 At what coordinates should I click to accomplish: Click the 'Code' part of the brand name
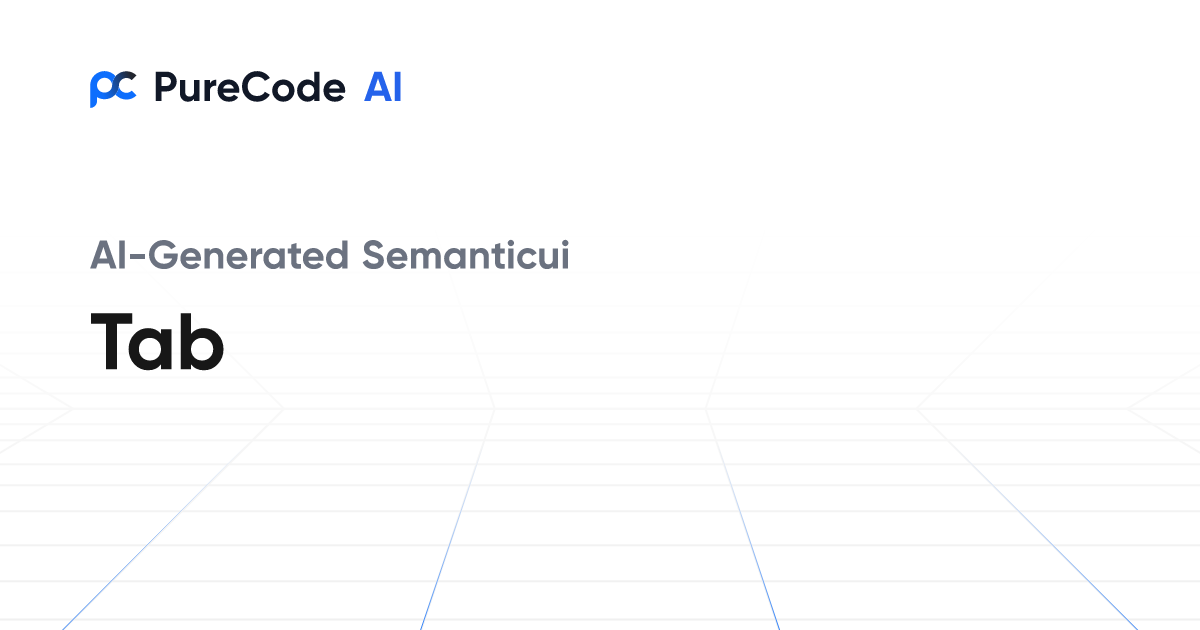click(x=294, y=88)
